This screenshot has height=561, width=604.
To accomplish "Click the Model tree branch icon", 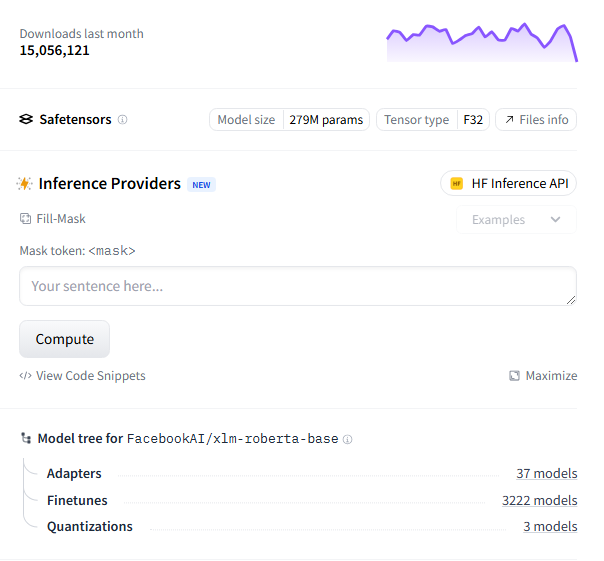I will tap(26, 438).
